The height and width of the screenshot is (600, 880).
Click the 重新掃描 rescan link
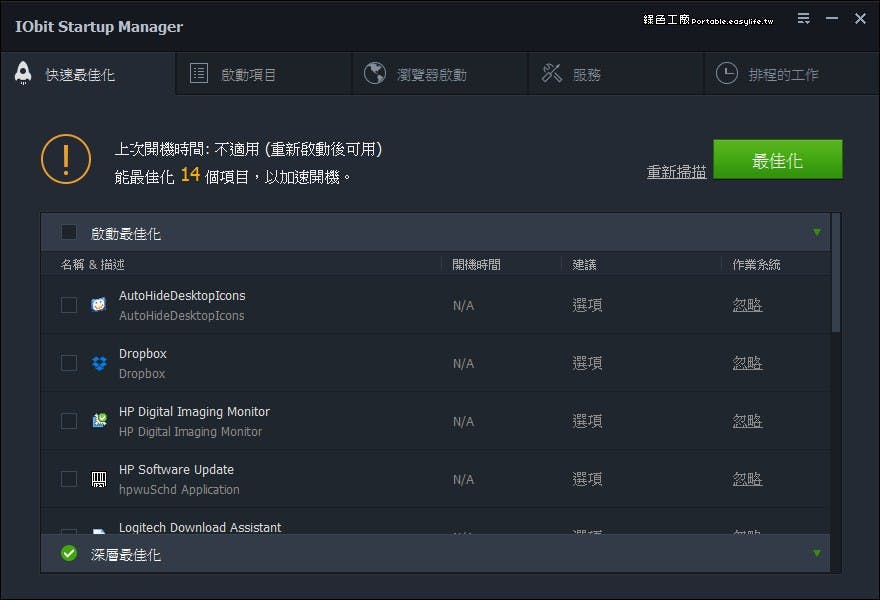676,172
